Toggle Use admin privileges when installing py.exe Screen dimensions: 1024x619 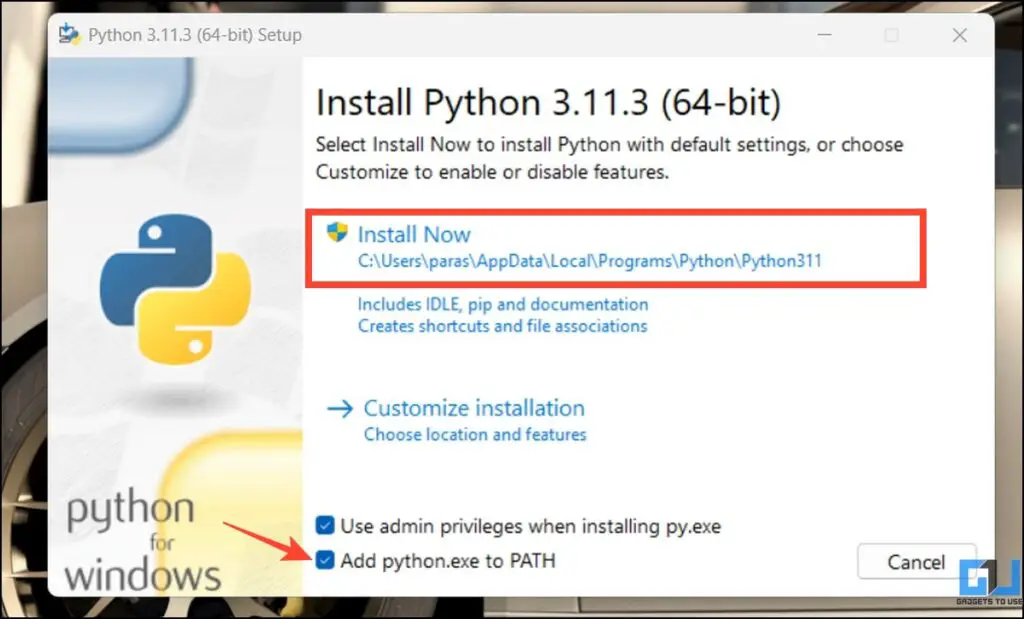pyautogui.click(x=325, y=525)
